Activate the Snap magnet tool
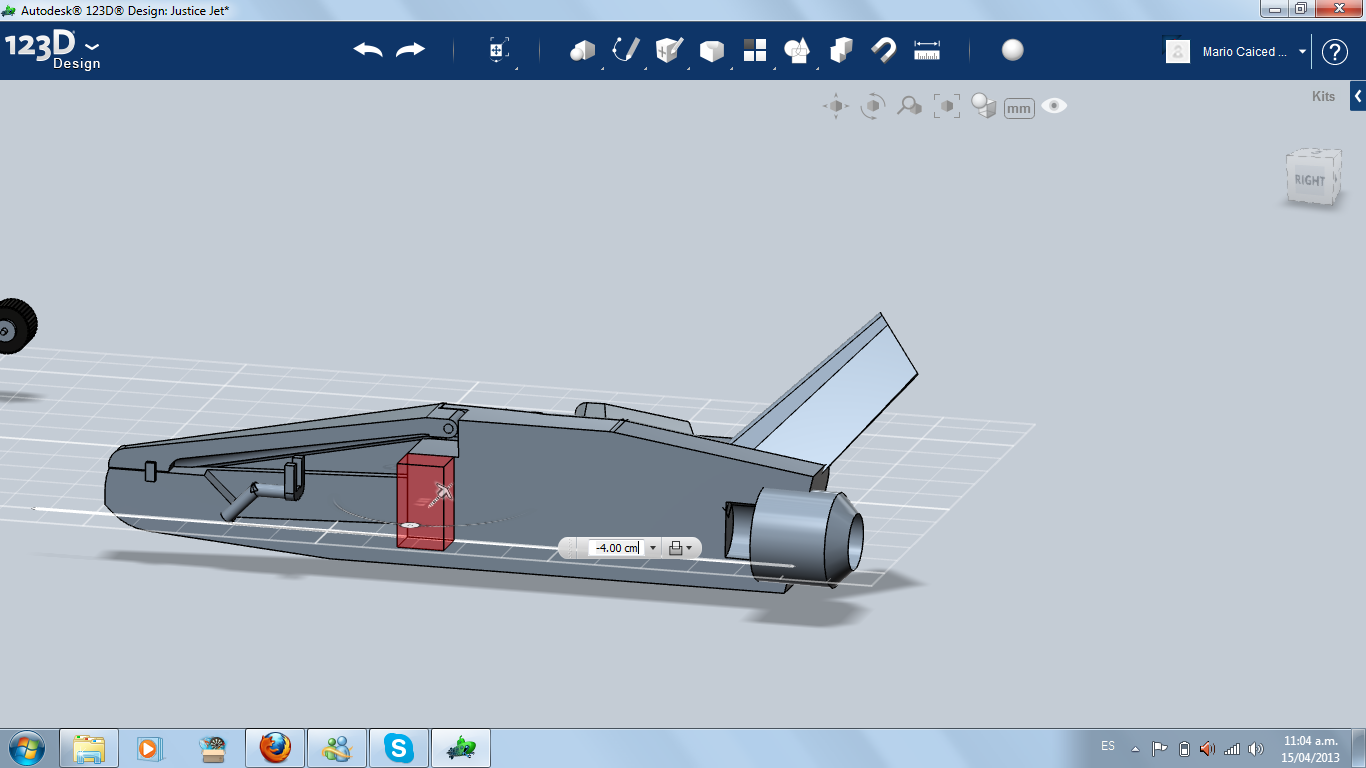This screenshot has height=768, width=1366. point(884,50)
